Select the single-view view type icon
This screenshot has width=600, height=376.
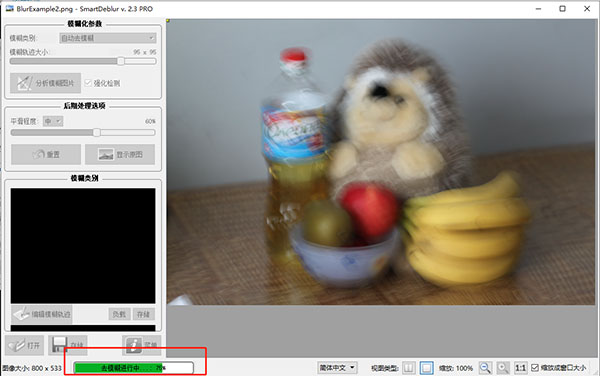pos(426,368)
